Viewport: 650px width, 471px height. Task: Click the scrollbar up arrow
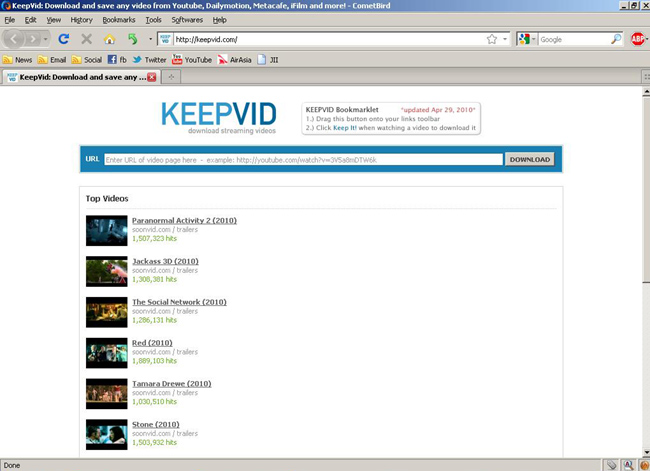point(646,92)
